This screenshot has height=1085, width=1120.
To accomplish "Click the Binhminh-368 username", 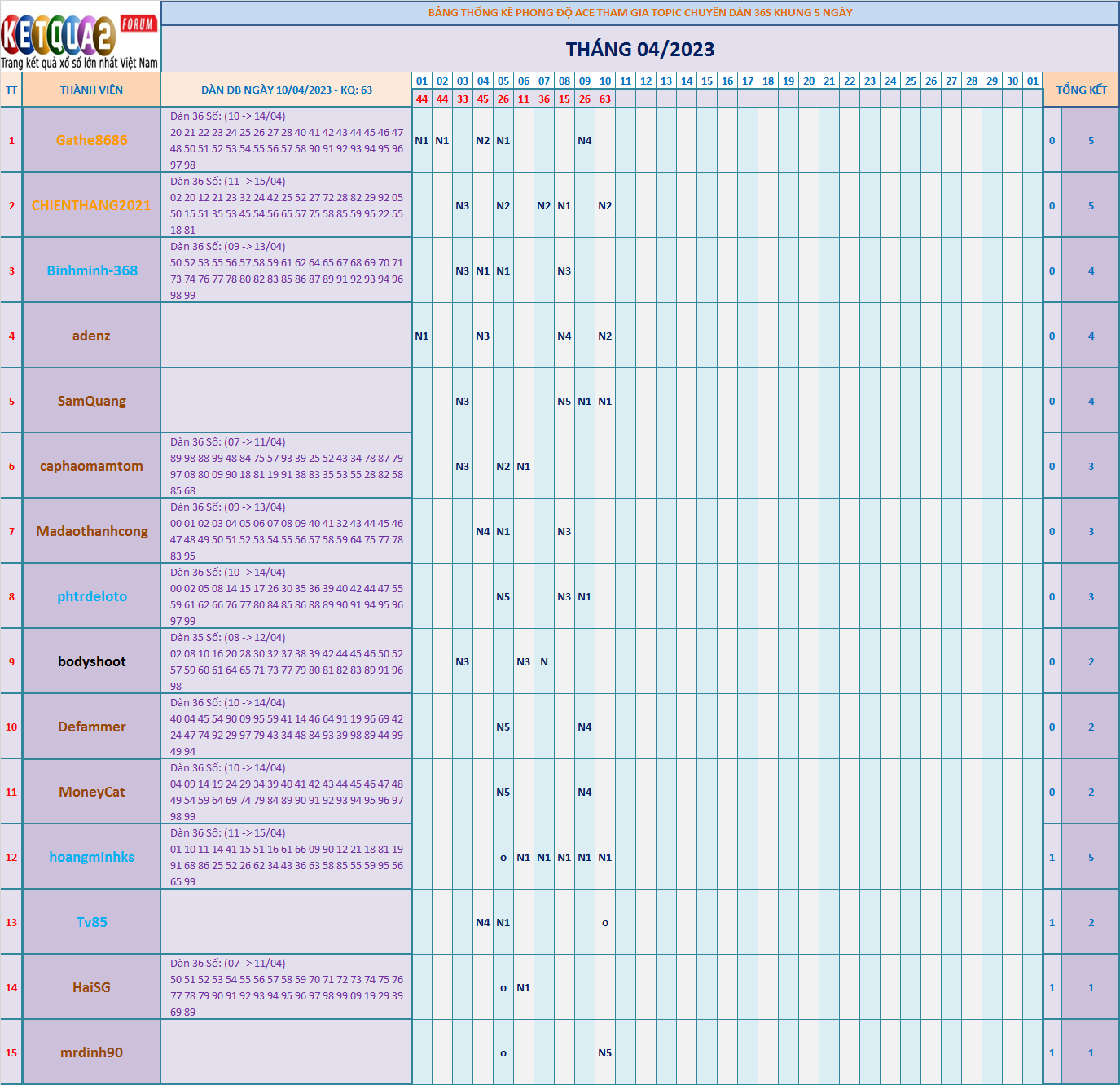I will [91, 270].
